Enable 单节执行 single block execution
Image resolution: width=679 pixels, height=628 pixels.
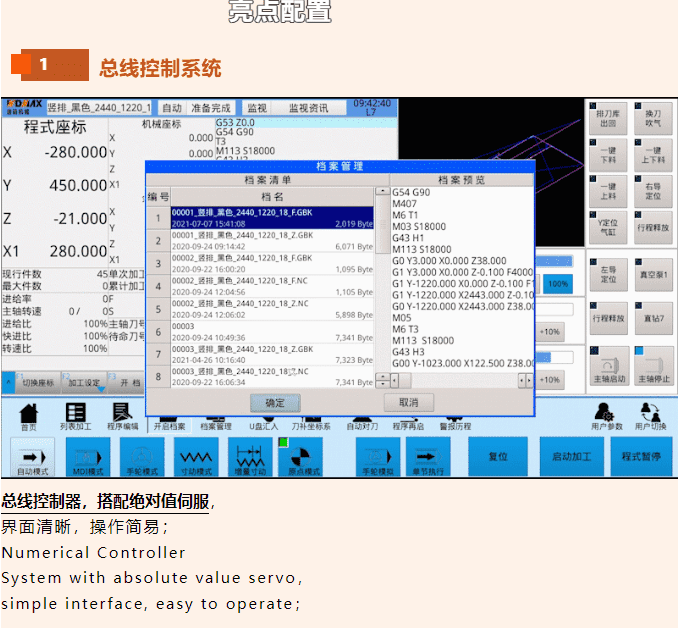coord(428,457)
